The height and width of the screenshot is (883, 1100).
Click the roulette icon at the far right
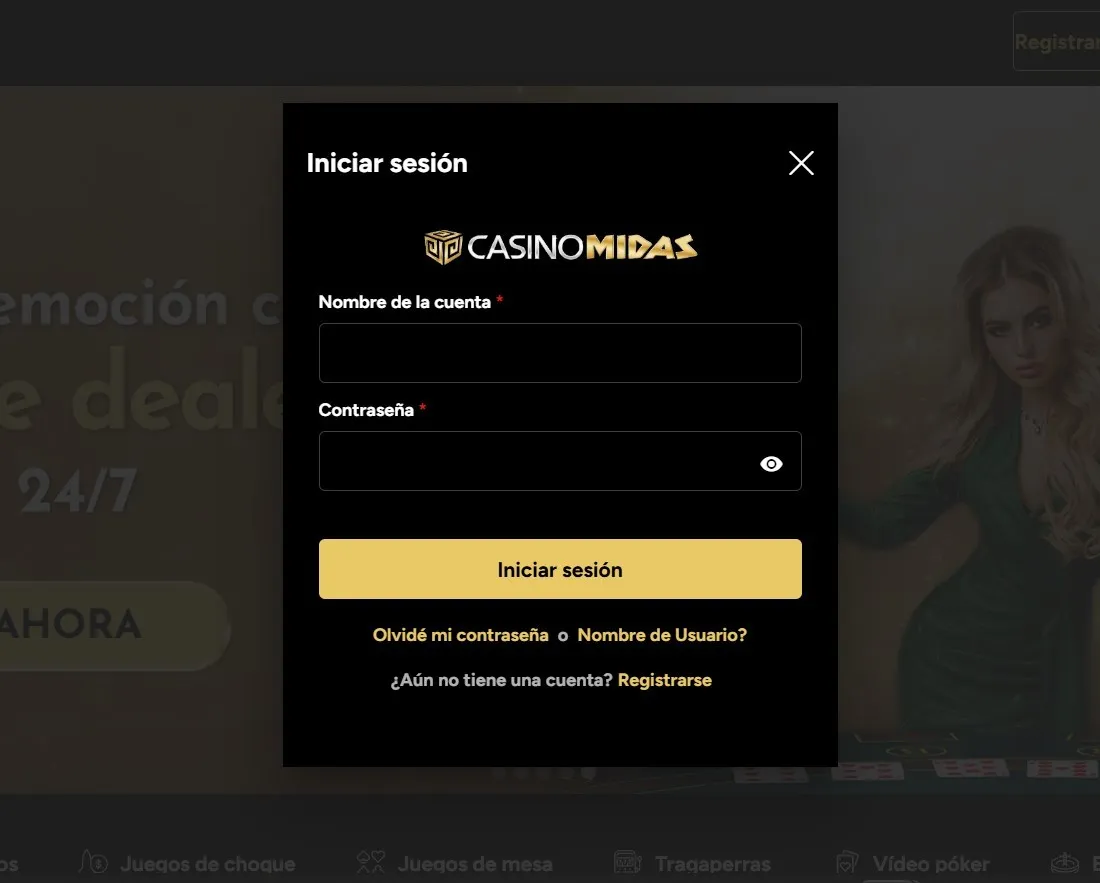click(1065, 863)
